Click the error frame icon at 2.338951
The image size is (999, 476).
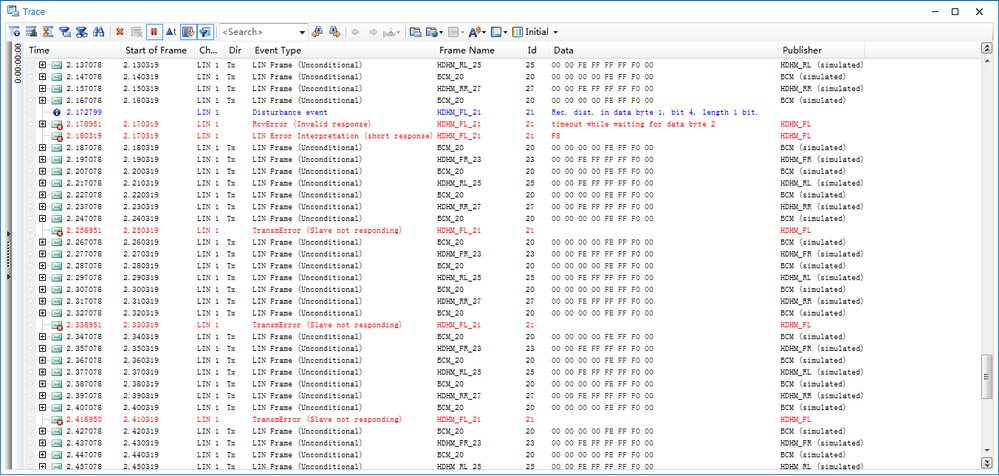(57, 325)
